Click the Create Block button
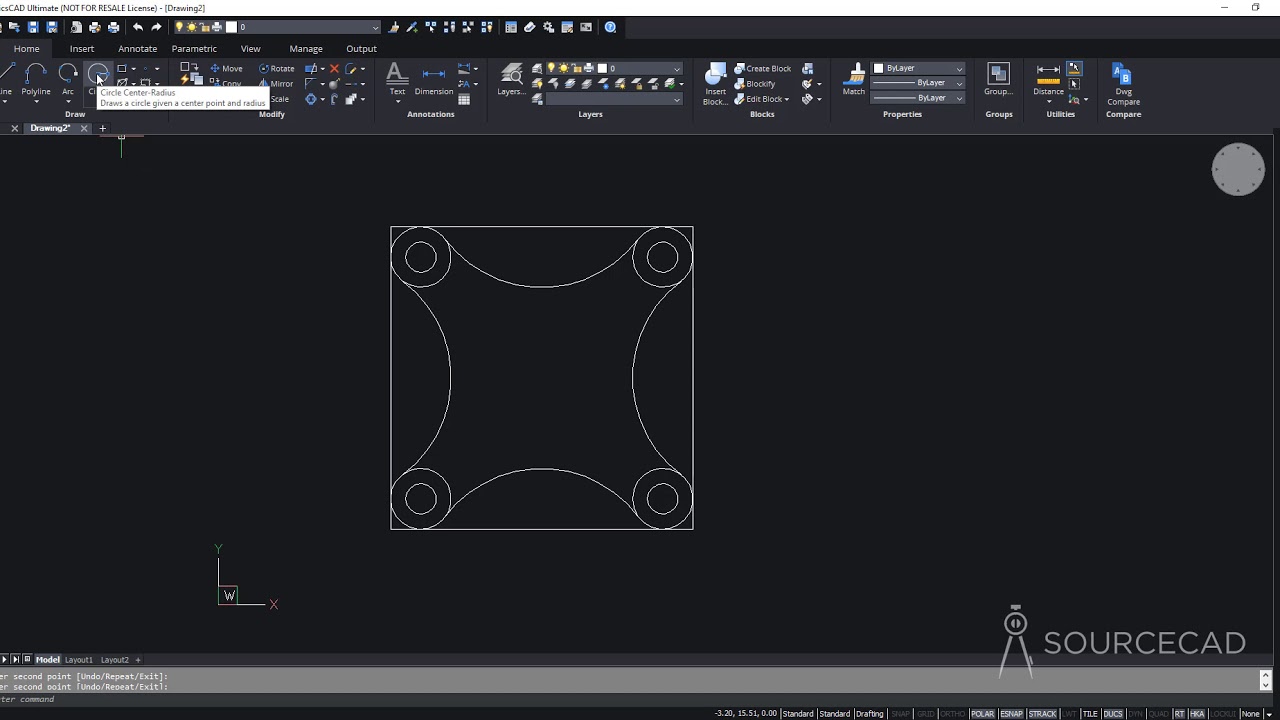Viewport: 1280px width, 720px height. (767, 69)
